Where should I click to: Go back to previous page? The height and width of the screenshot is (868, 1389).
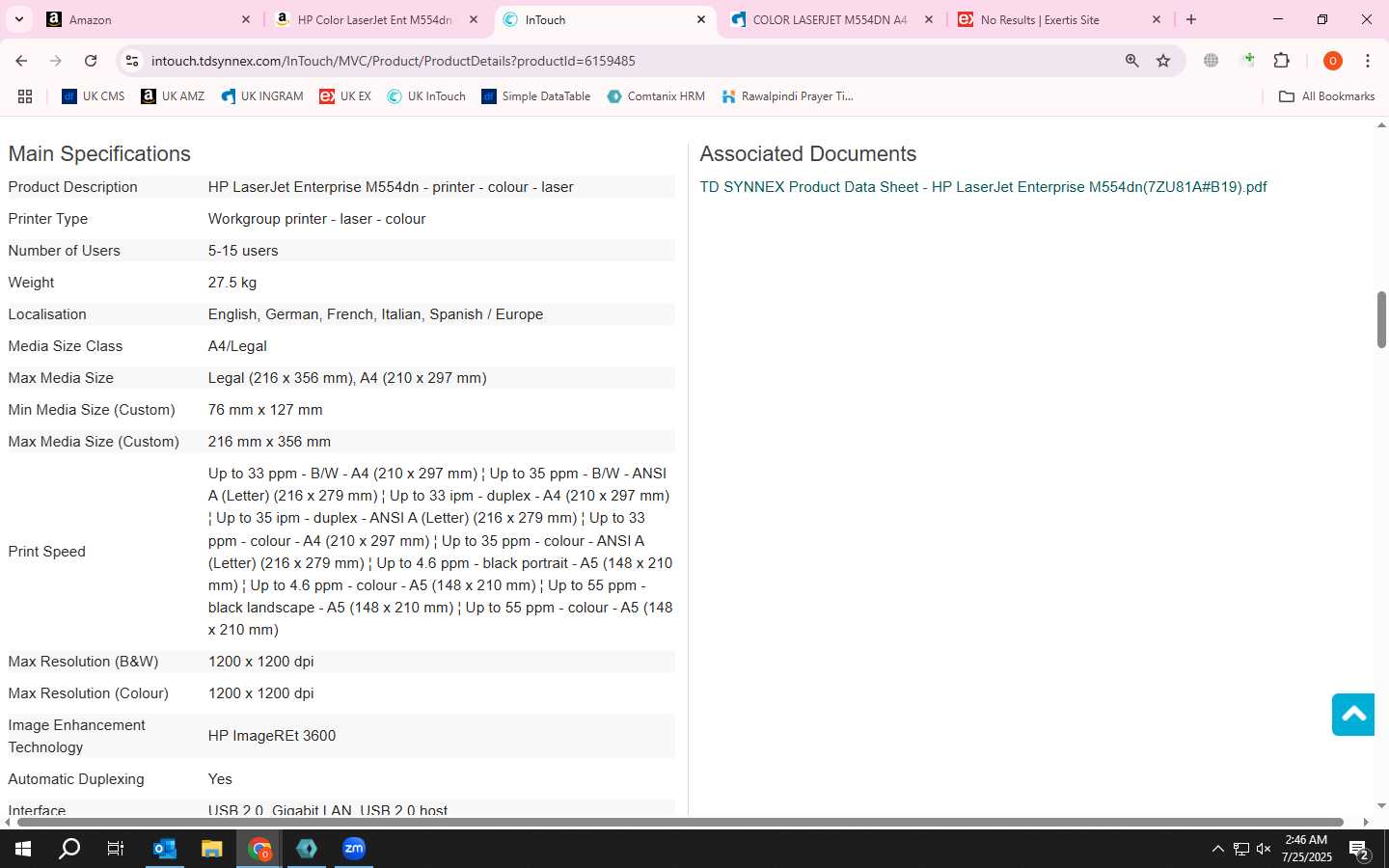pyautogui.click(x=21, y=61)
